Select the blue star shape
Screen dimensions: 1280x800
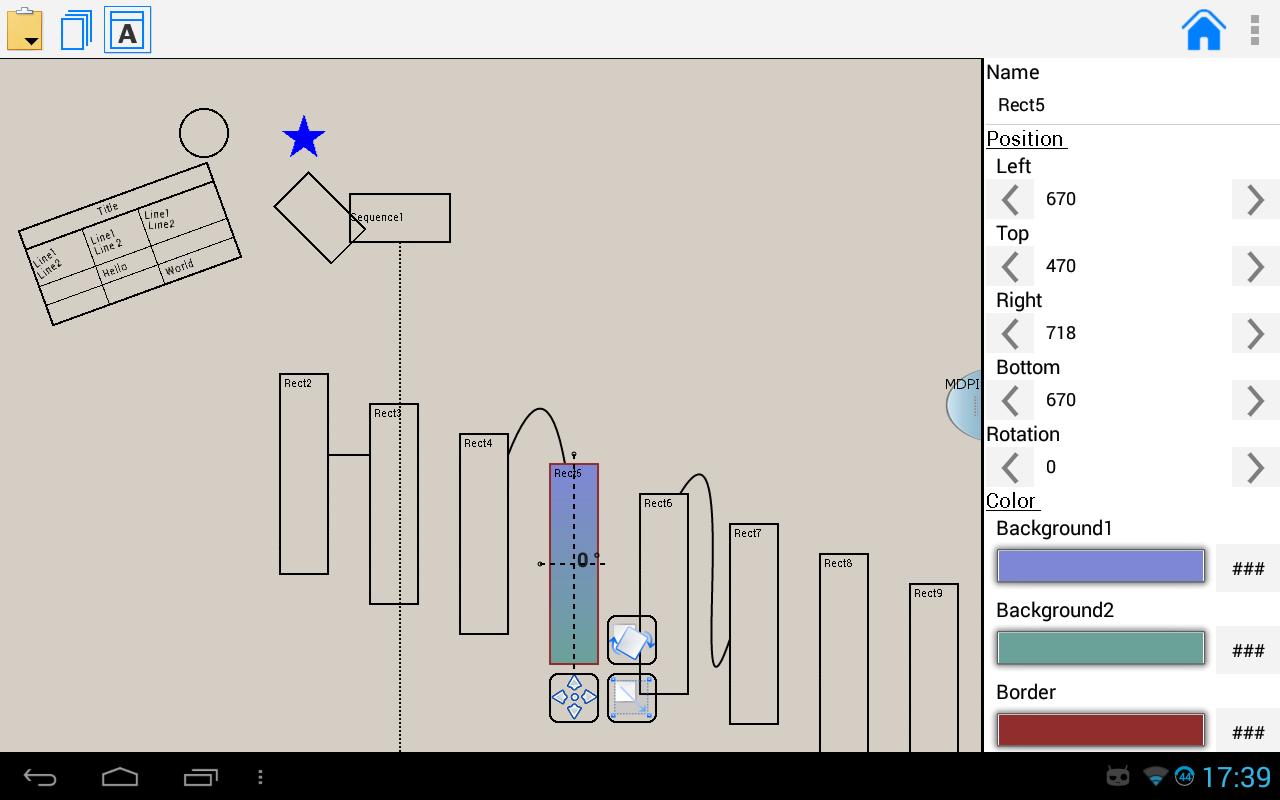click(x=304, y=137)
